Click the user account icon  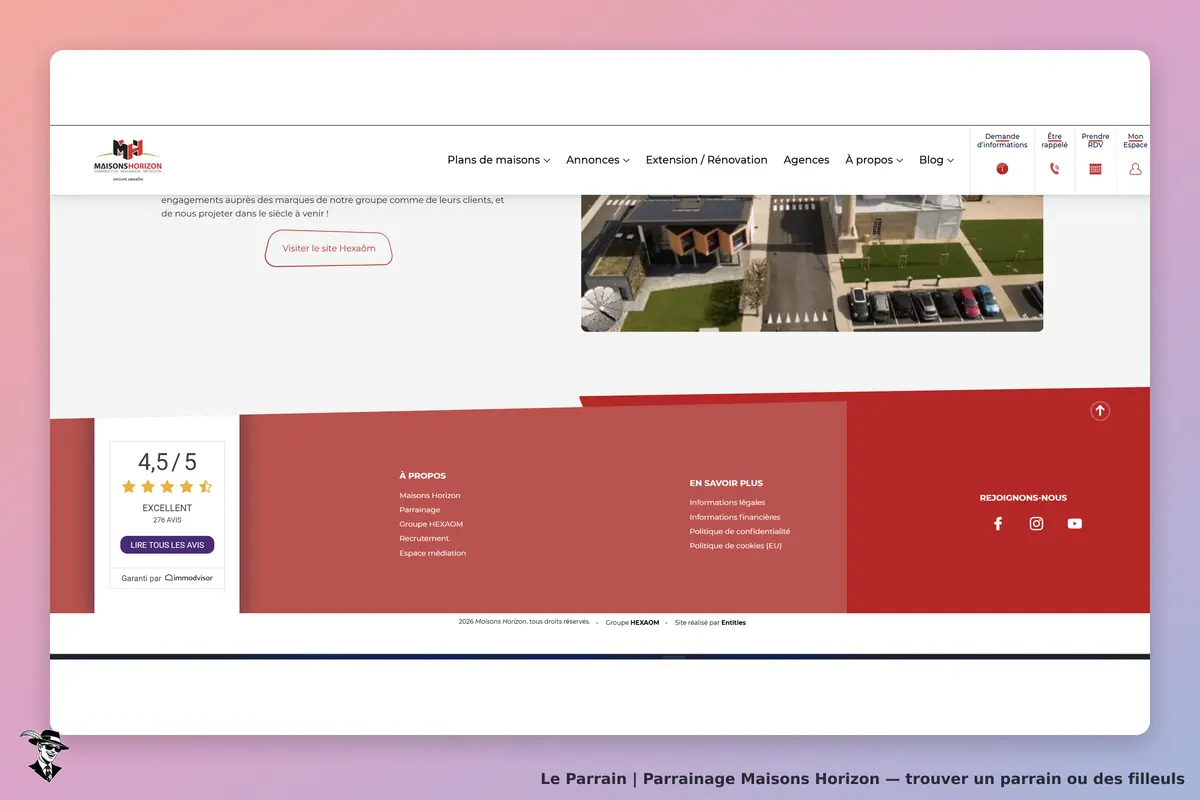(x=1135, y=169)
